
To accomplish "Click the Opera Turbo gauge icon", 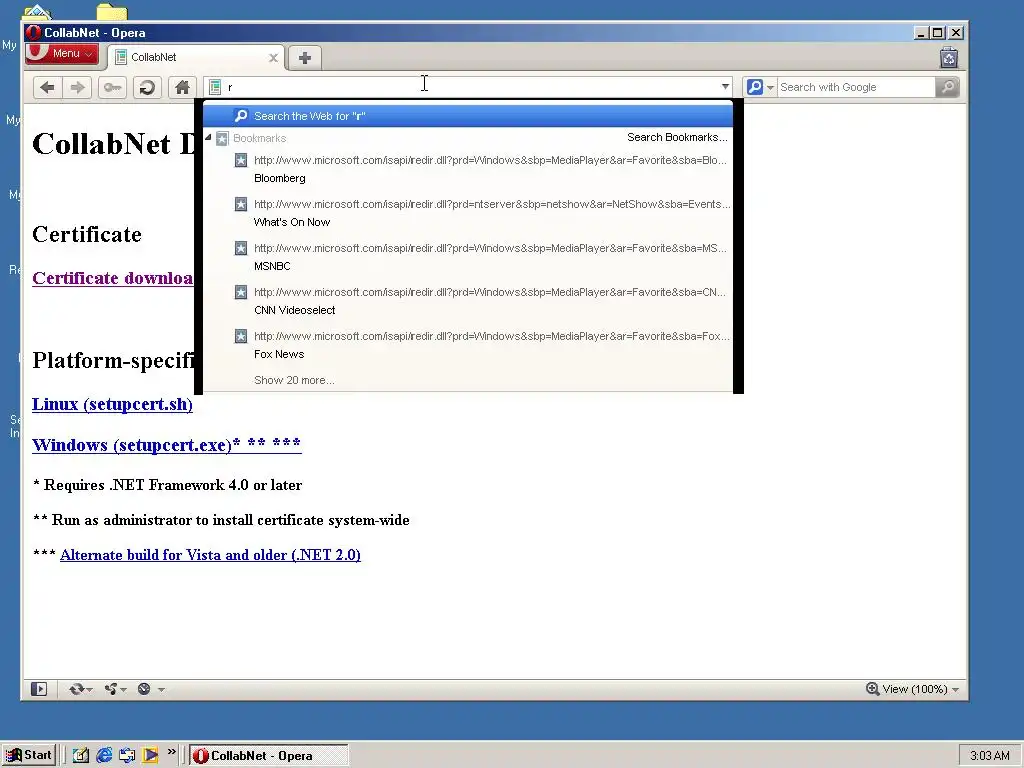I will click(144, 689).
